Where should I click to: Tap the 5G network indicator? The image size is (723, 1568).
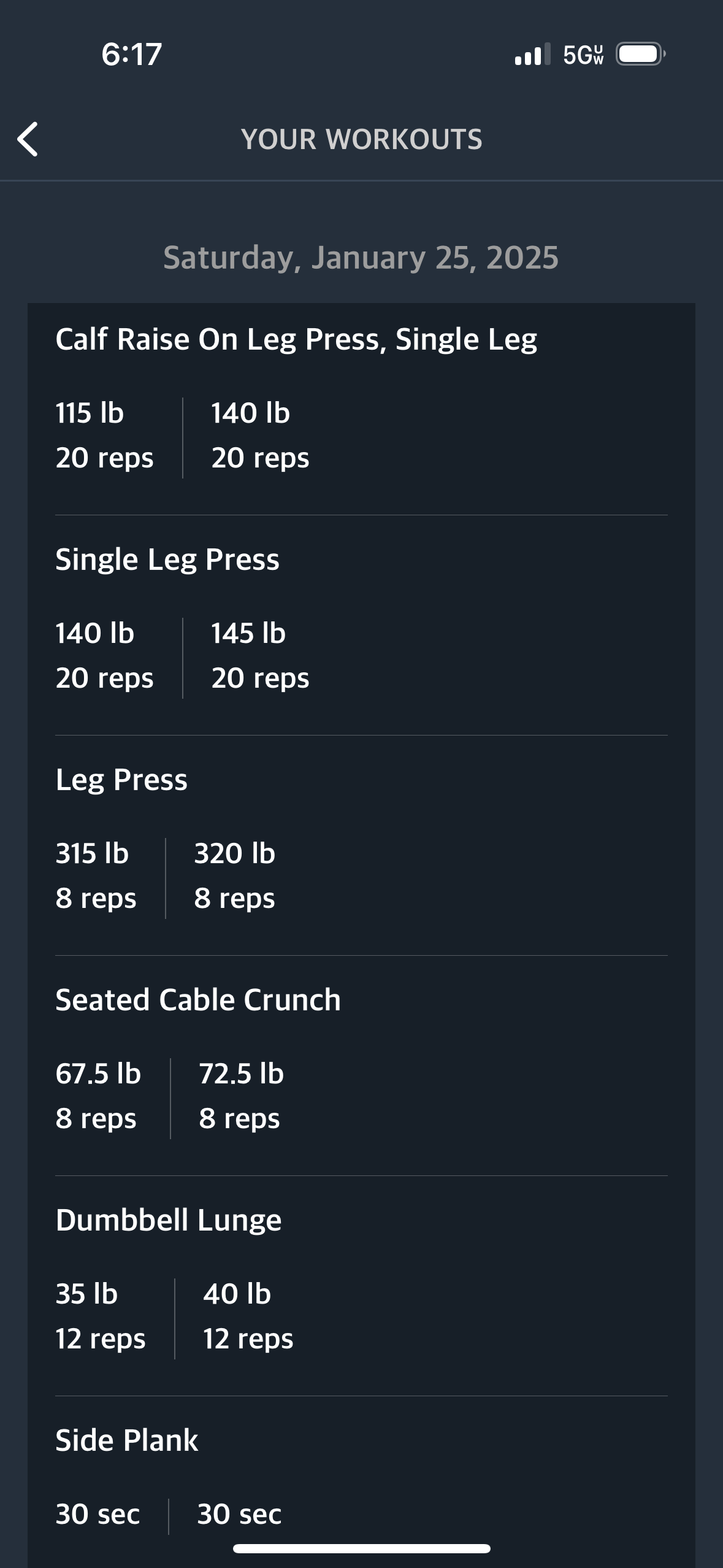583,55
